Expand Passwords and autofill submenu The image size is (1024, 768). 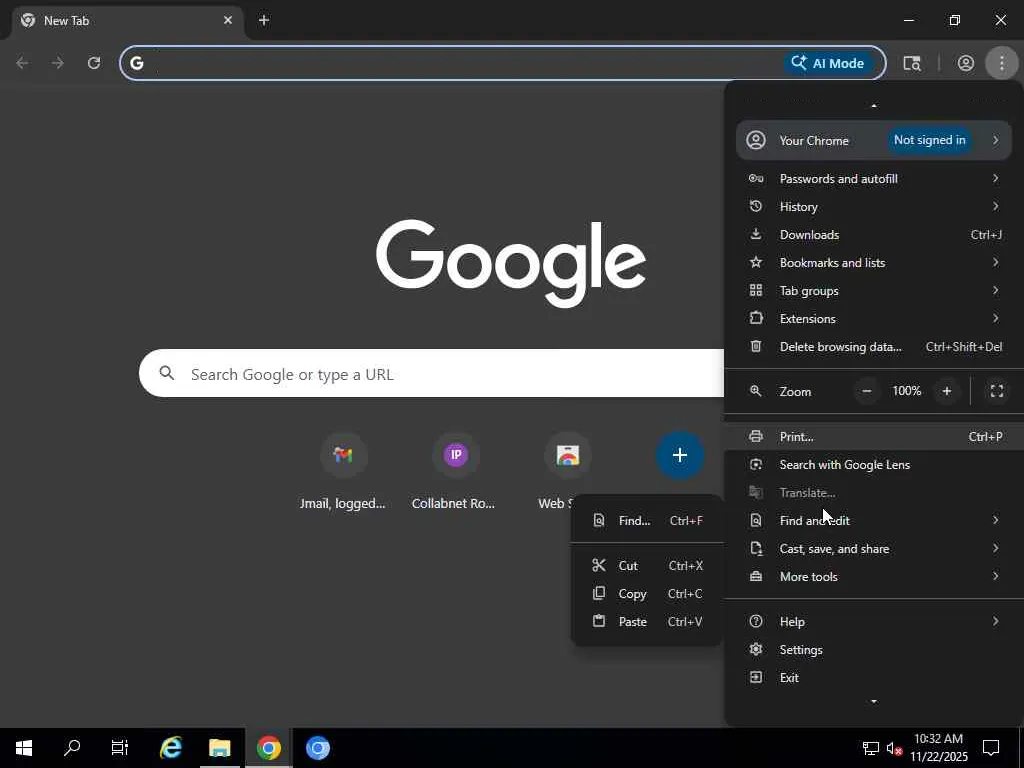tap(874, 178)
